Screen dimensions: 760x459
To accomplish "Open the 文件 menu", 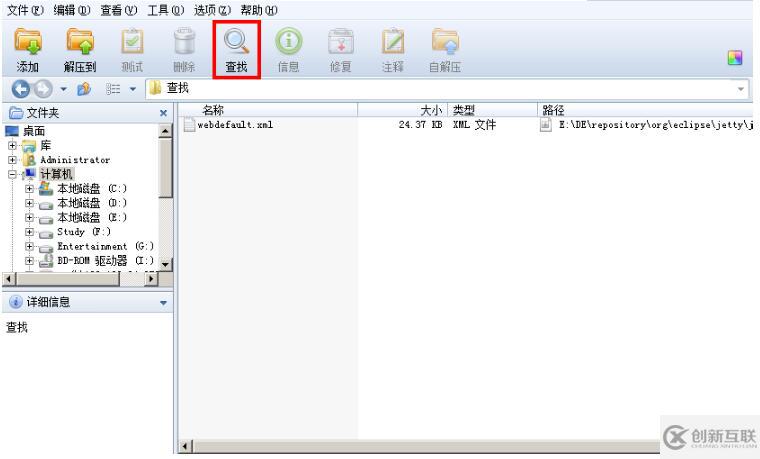I will pos(24,9).
